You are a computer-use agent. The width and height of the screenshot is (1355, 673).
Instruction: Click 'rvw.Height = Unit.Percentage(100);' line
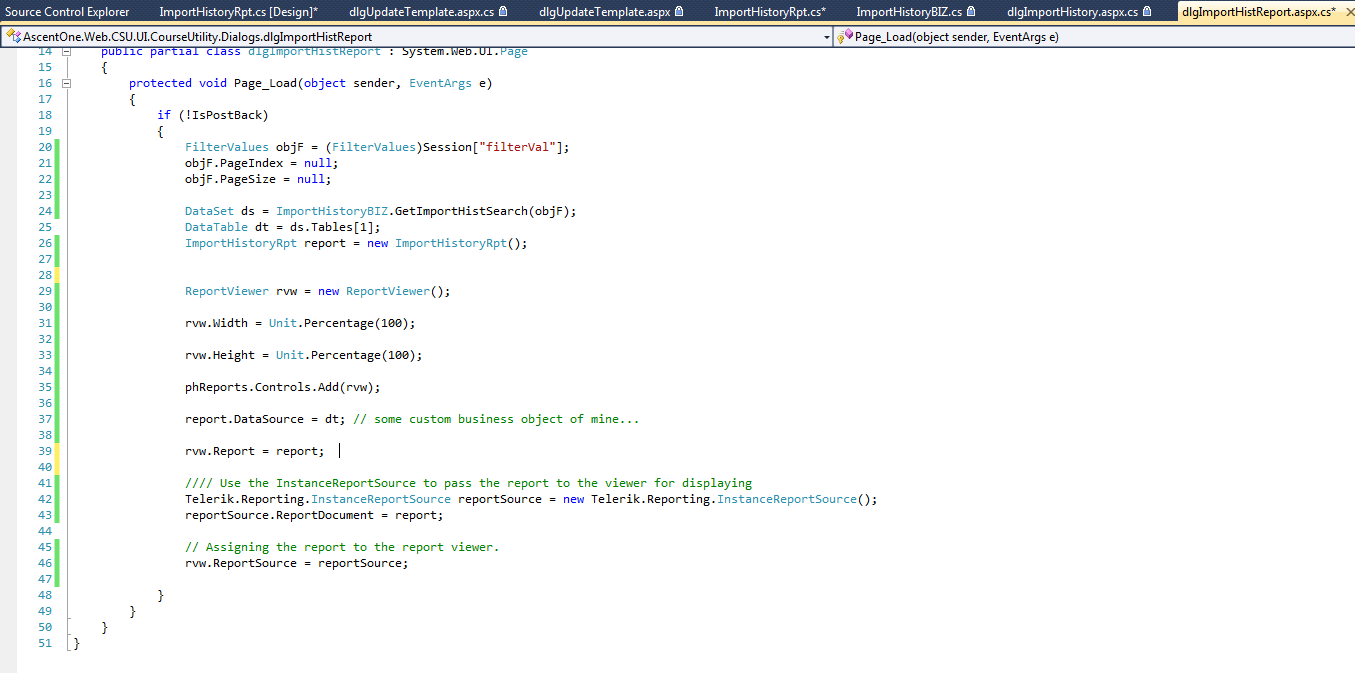pyautogui.click(x=304, y=355)
